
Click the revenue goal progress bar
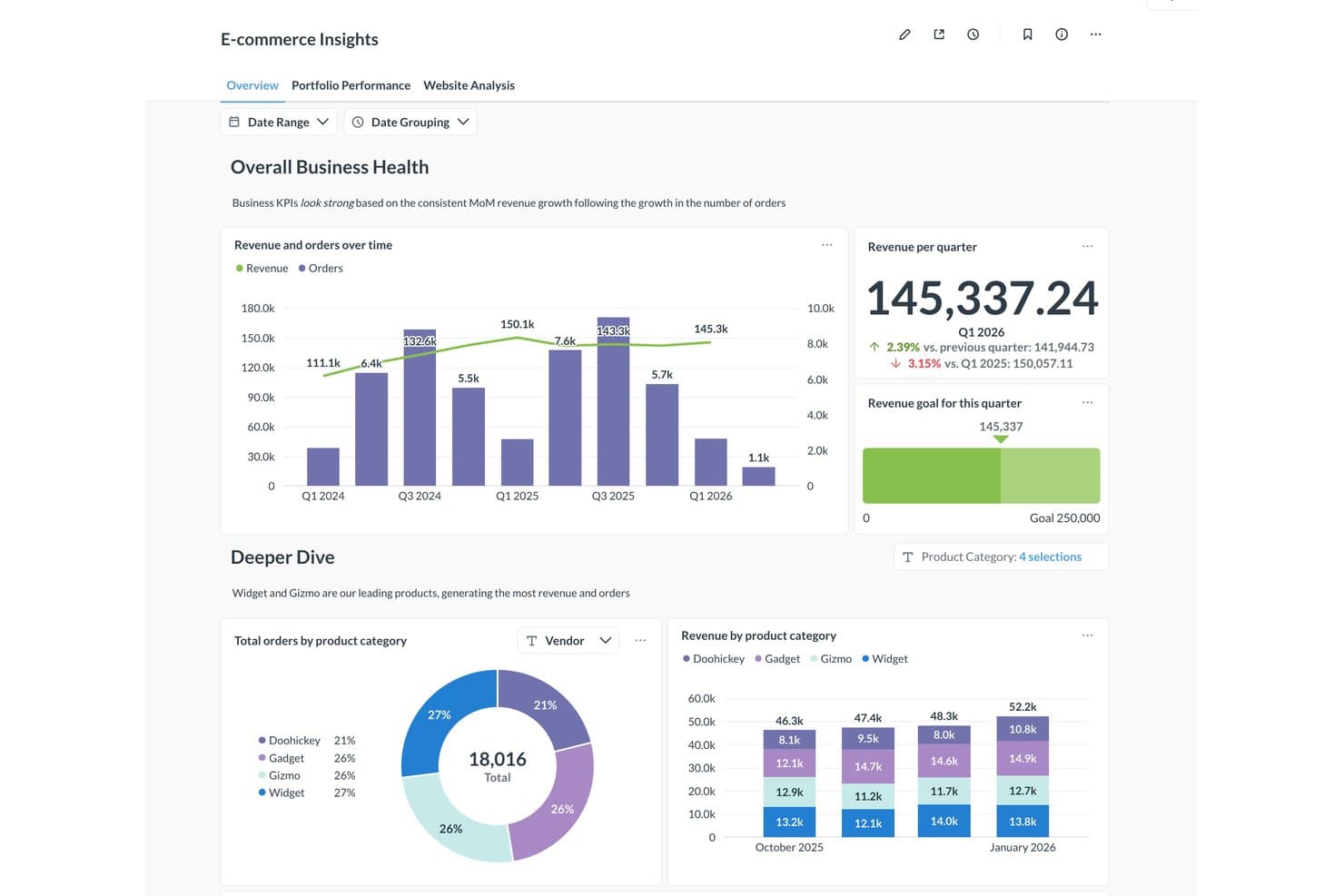(981, 476)
